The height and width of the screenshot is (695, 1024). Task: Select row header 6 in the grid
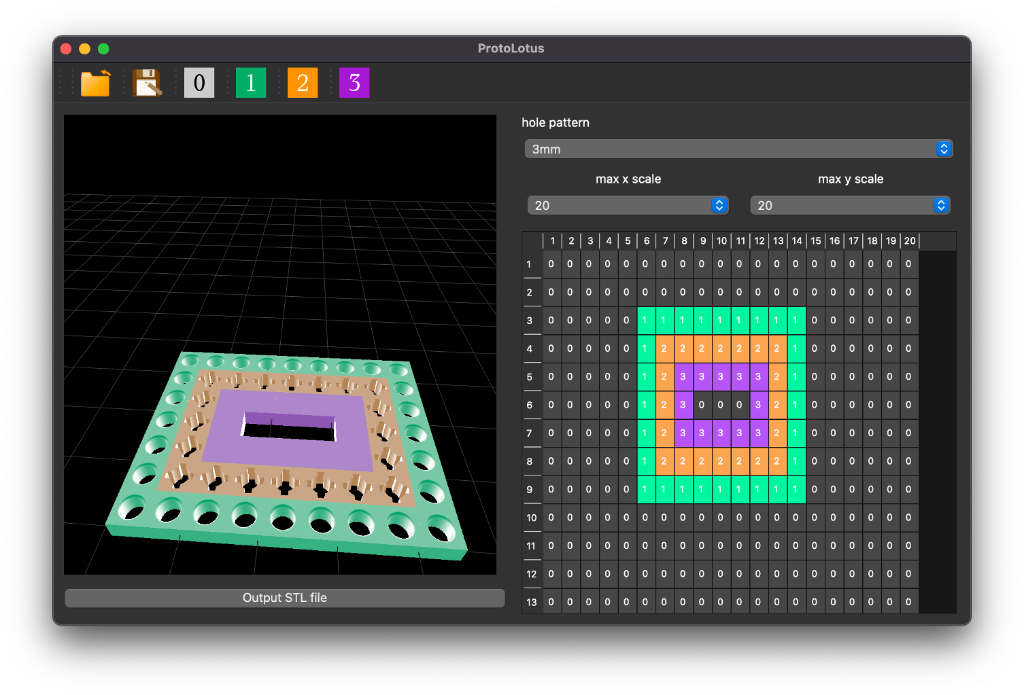pyautogui.click(x=532, y=405)
